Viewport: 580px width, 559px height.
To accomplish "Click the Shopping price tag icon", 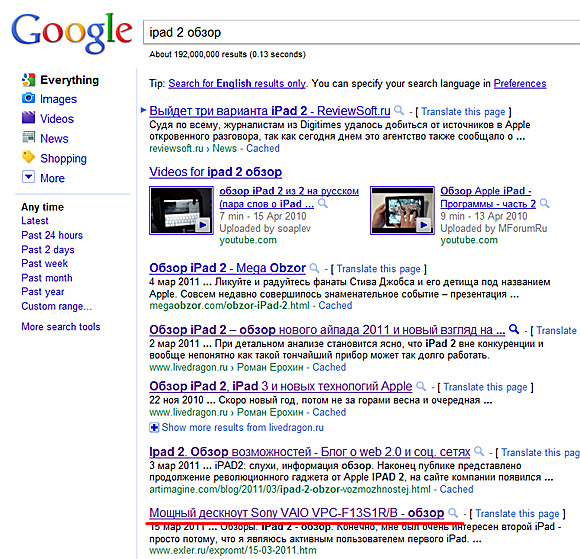I will point(28,157).
